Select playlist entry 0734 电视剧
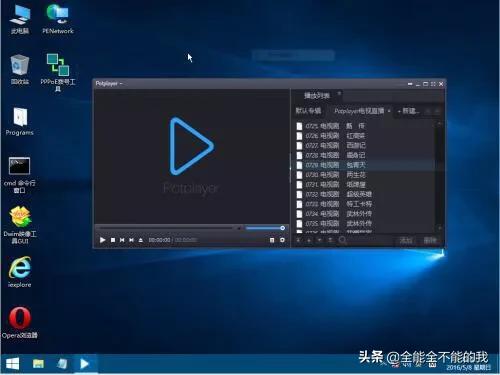Image resolution: width=500 pixels, height=375 pixels. [x=365, y=214]
